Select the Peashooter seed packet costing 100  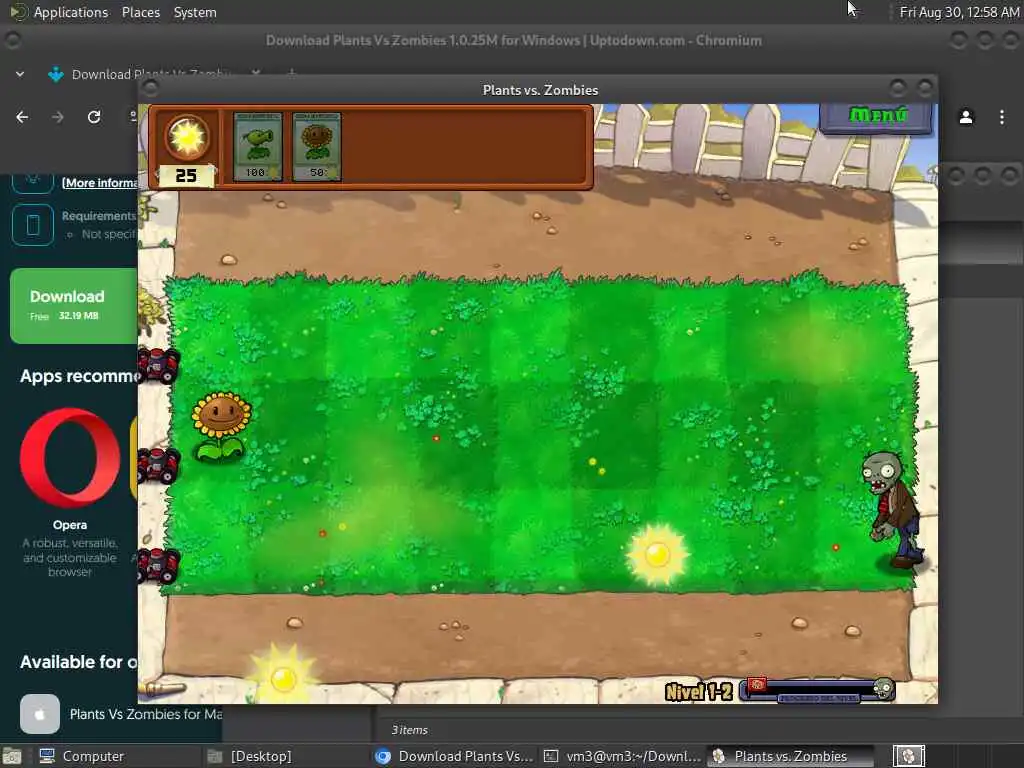point(257,146)
